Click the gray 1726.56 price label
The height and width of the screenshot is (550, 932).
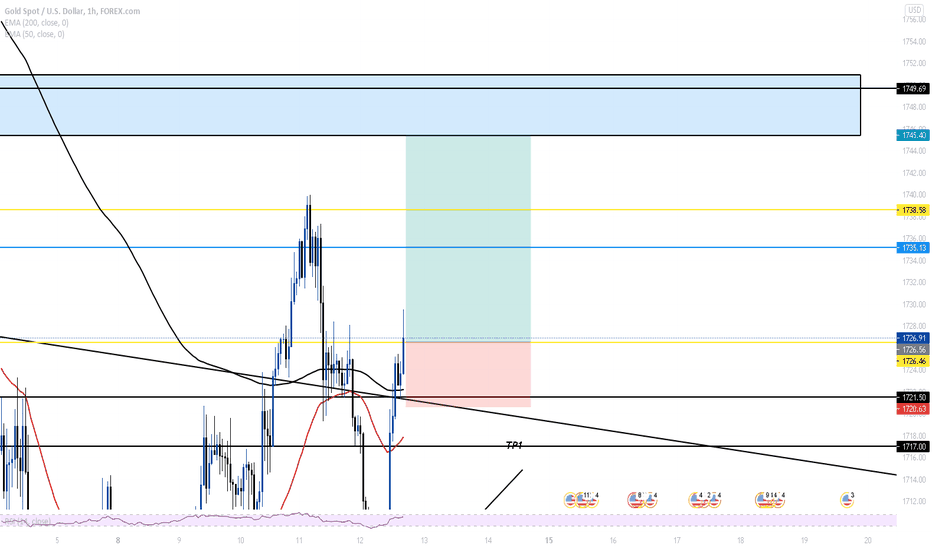click(x=912, y=350)
